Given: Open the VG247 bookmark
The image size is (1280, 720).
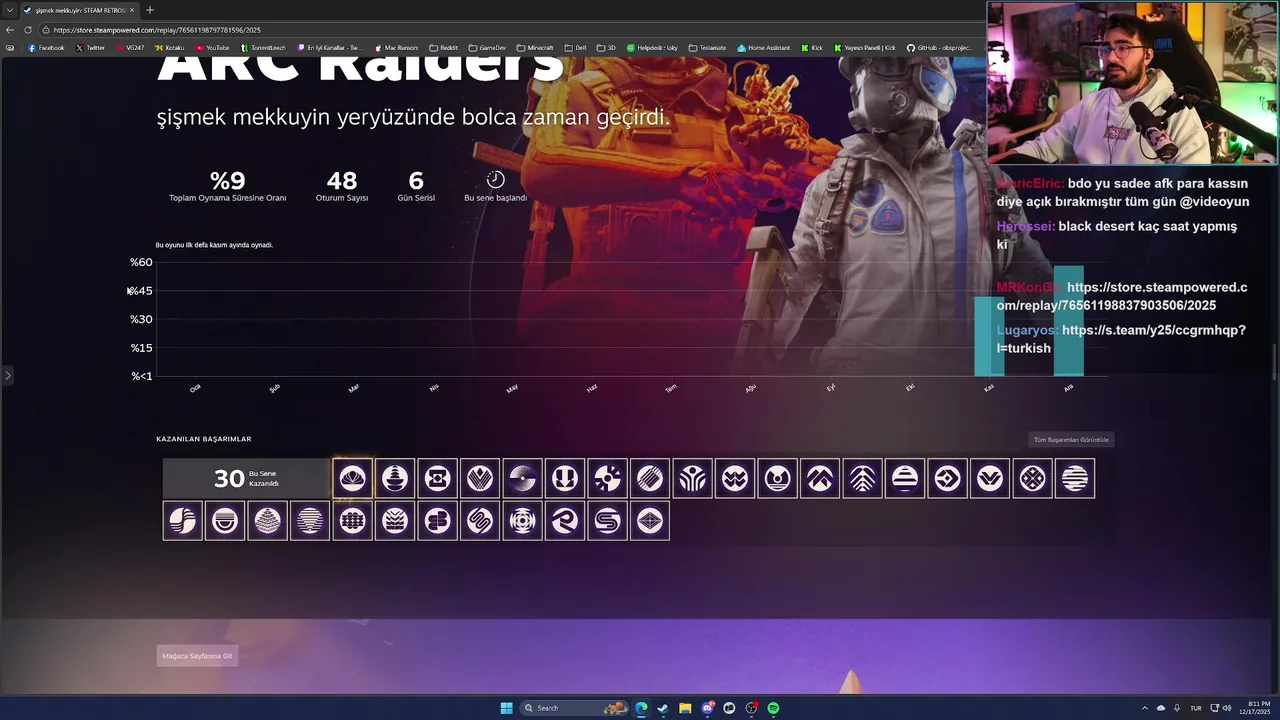Looking at the screenshot, I should click(x=130, y=48).
